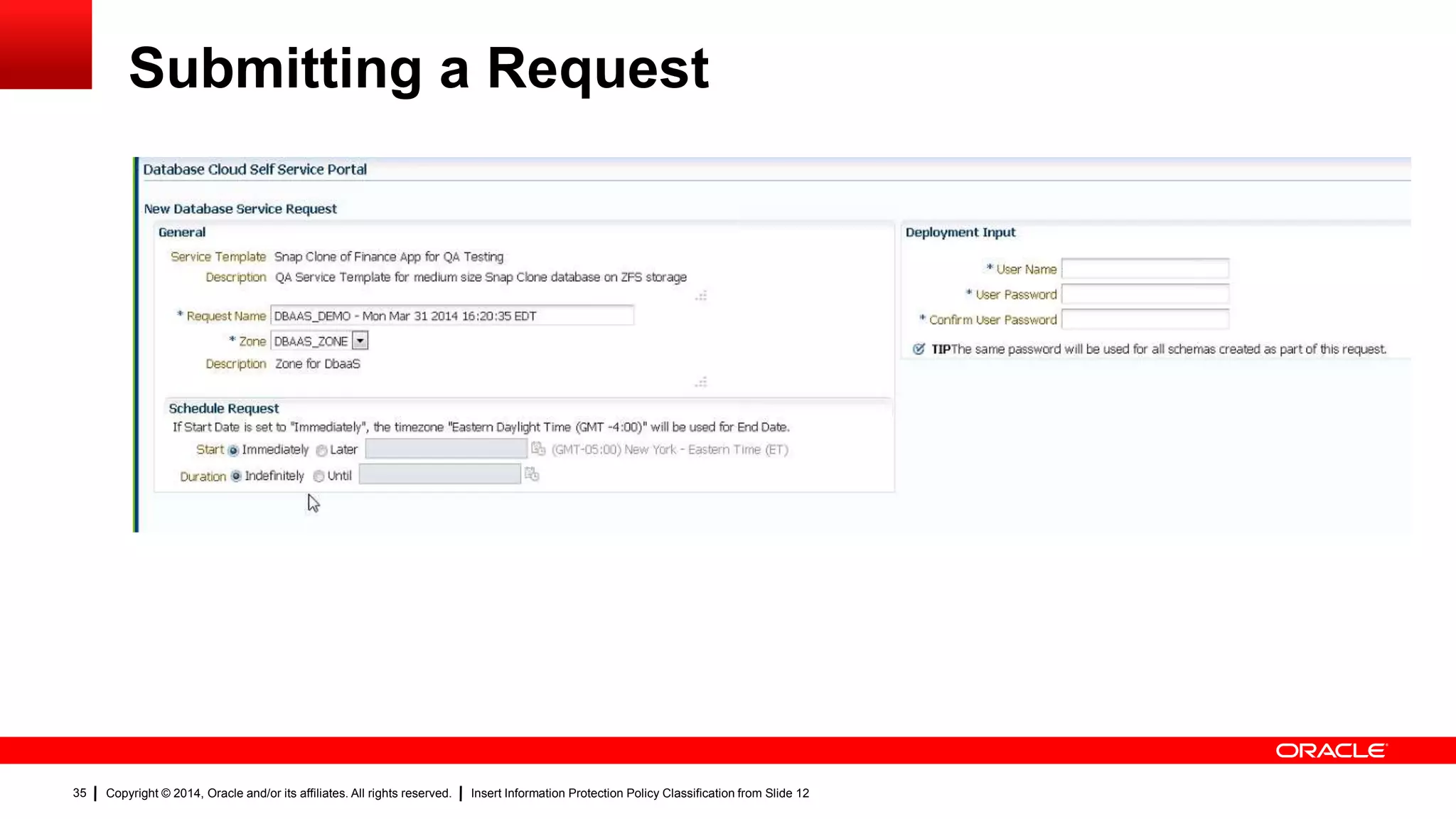Click New Database Service Request heading
Screen dimensions: 1456x819
(240, 209)
